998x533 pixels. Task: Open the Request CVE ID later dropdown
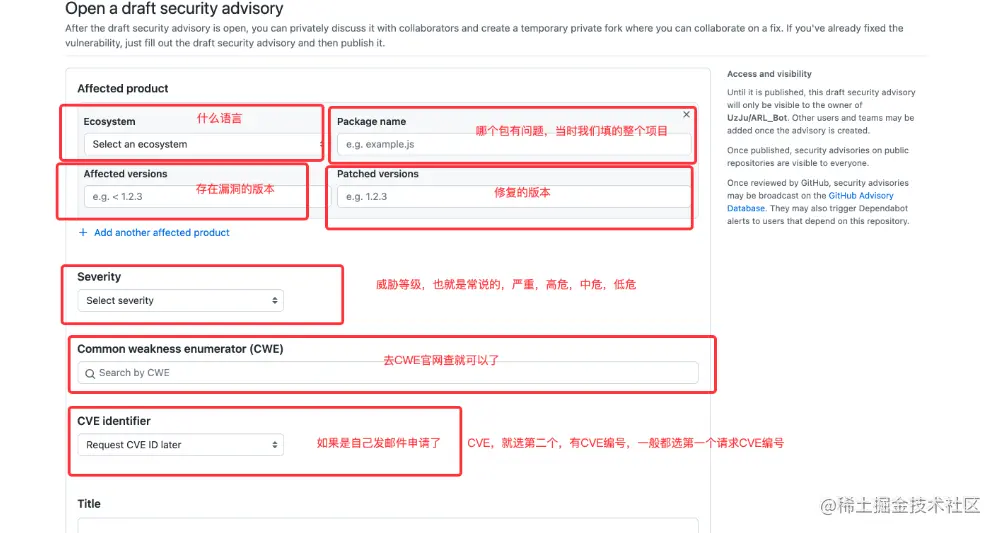pos(181,444)
